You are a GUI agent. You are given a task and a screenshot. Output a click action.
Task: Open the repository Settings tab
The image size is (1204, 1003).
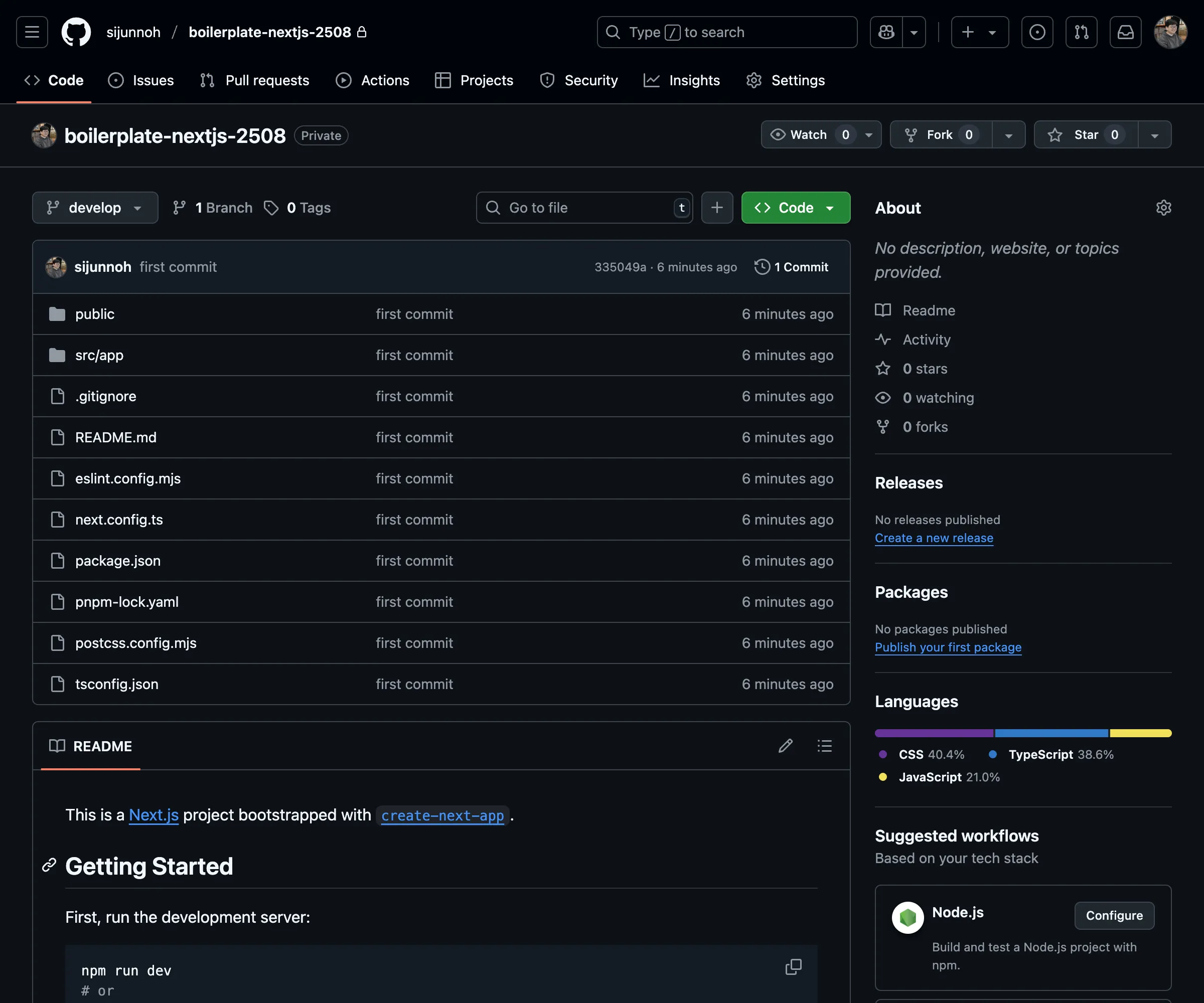coord(786,80)
